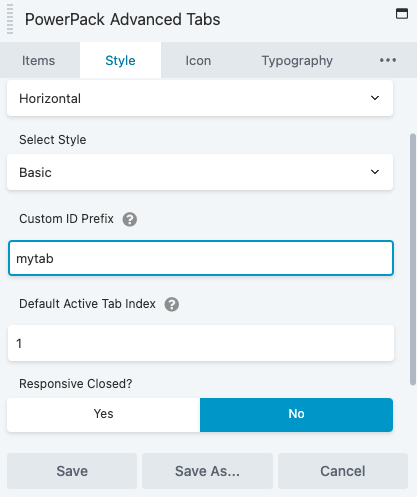
Task: Show help for Default Active Tab Index
Action: 172,304
